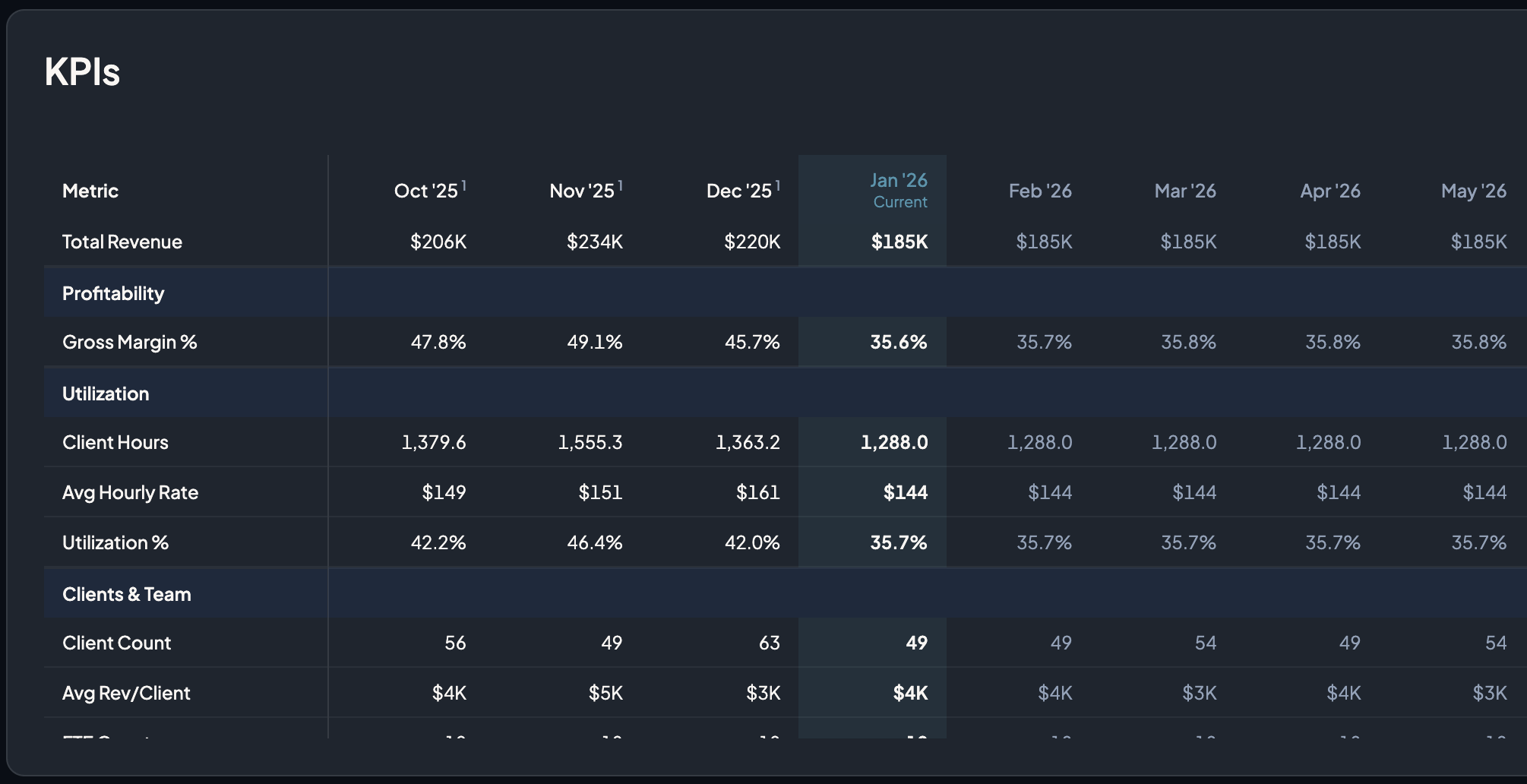Click the Utilization % row label
The height and width of the screenshot is (784, 1527).
tap(115, 542)
